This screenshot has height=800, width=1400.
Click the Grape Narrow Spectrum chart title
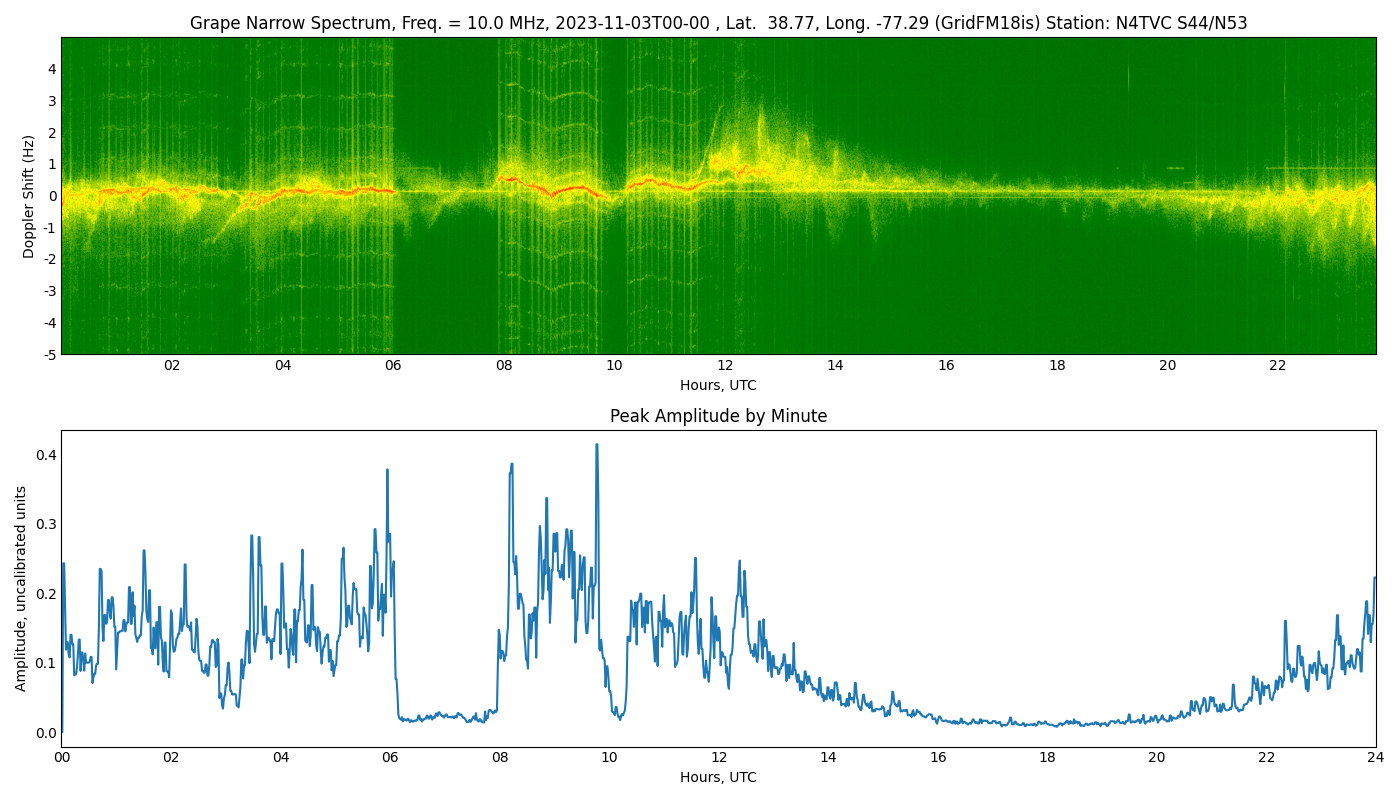[718, 23]
